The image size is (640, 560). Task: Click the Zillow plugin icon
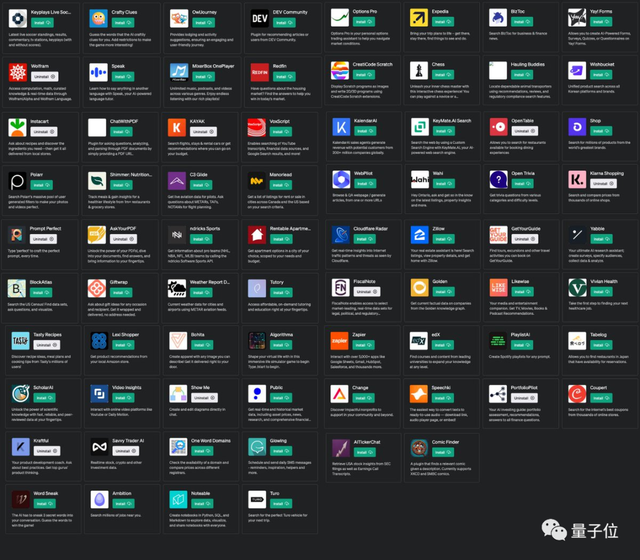(420, 235)
